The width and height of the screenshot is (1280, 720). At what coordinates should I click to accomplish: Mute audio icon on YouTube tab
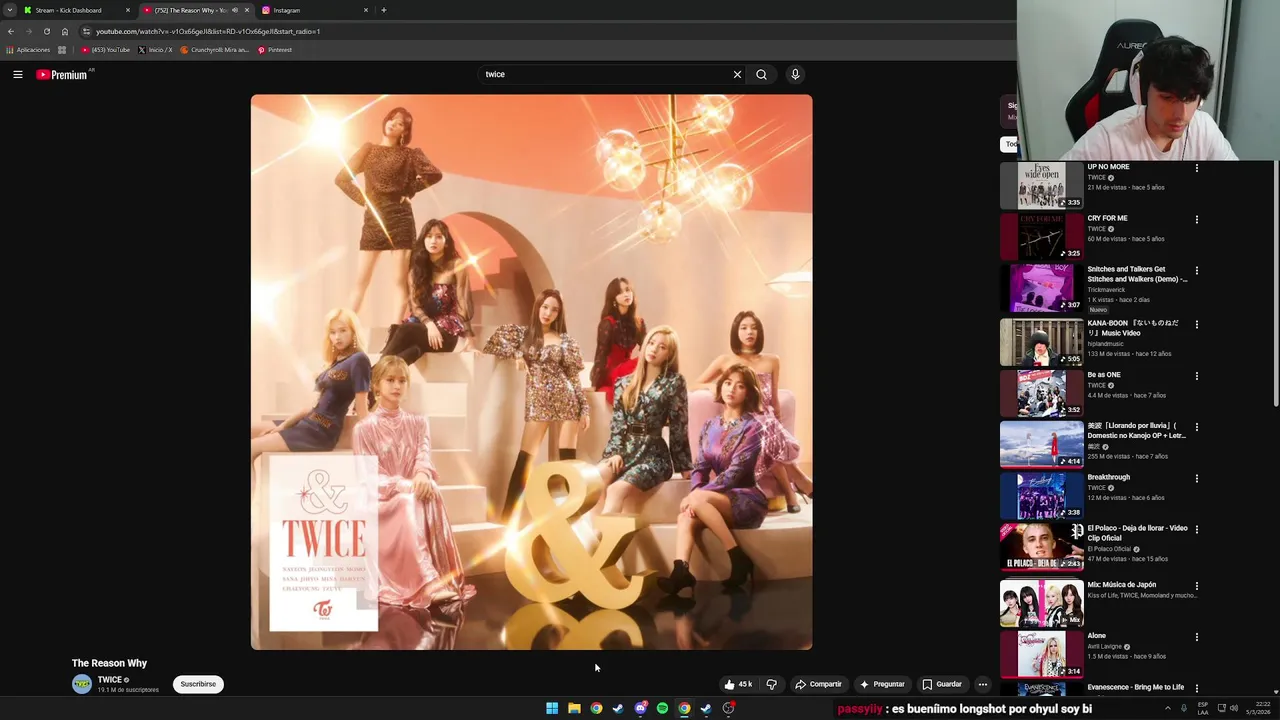(235, 10)
